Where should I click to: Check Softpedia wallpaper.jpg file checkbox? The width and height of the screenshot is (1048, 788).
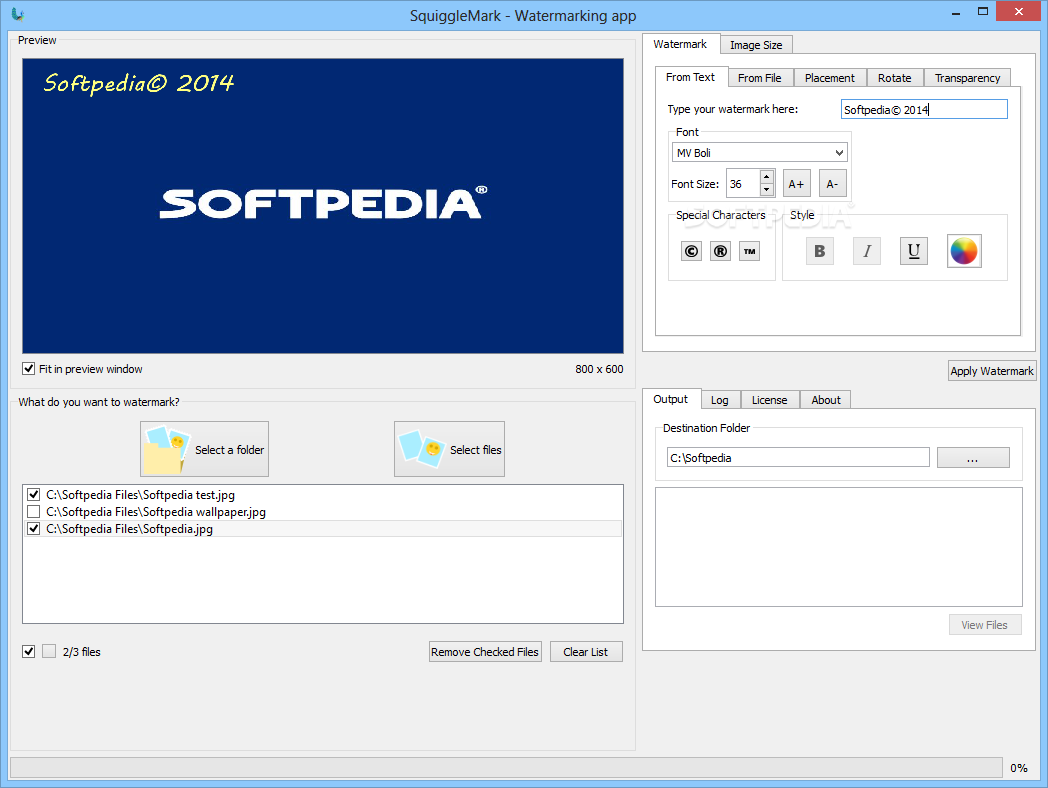click(33, 512)
